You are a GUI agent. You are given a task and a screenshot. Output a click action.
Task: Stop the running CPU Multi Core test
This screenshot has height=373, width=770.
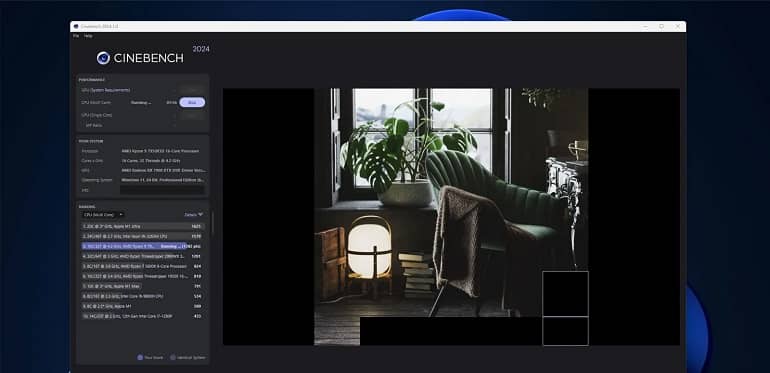click(x=192, y=103)
